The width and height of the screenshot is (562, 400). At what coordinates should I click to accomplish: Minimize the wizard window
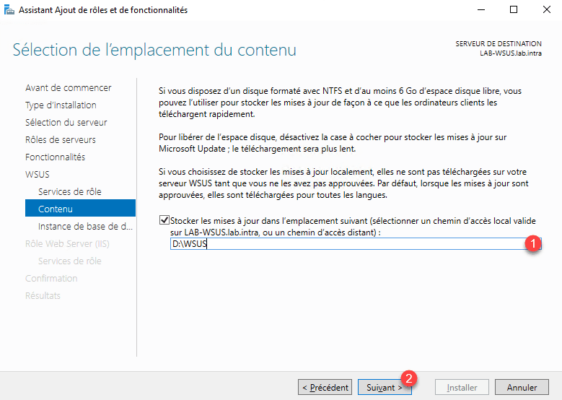(x=481, y=10)
